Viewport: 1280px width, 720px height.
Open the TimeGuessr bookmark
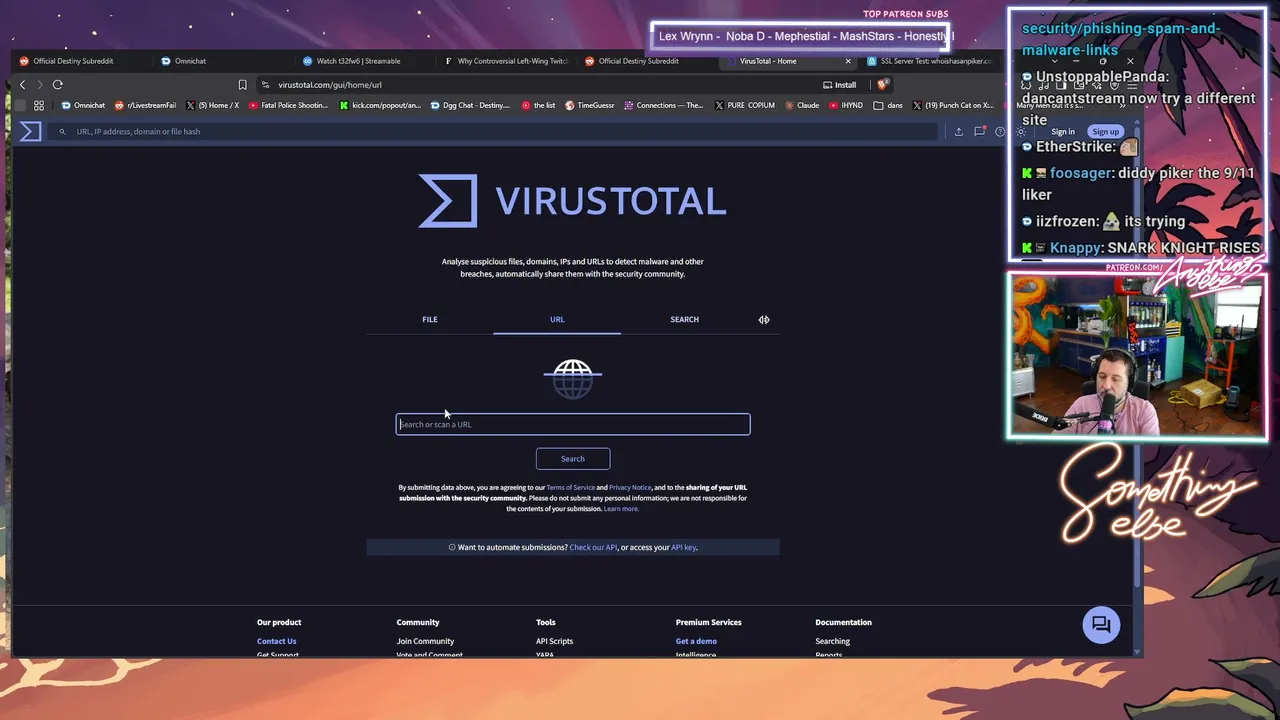click(x=590, y=105)
